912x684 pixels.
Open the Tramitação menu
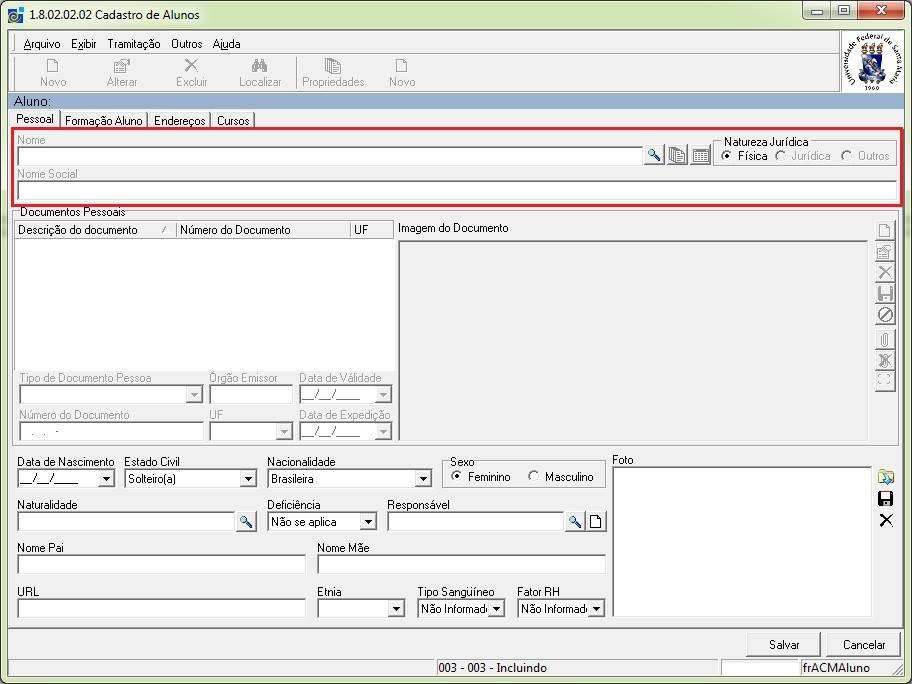pos(133,44)
